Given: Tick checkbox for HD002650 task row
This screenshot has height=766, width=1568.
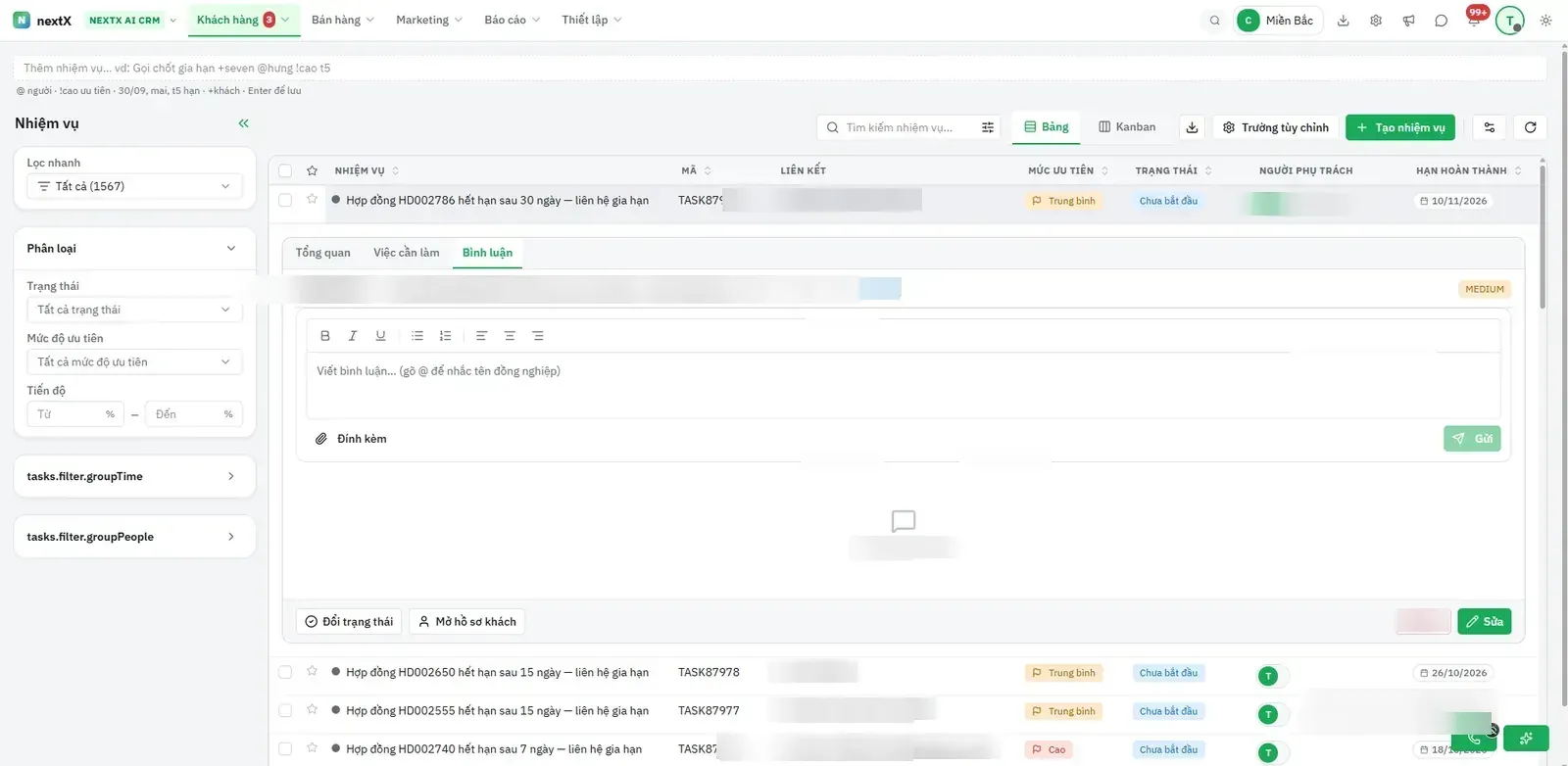Looking at the screenshot, I should pos(285,672).
